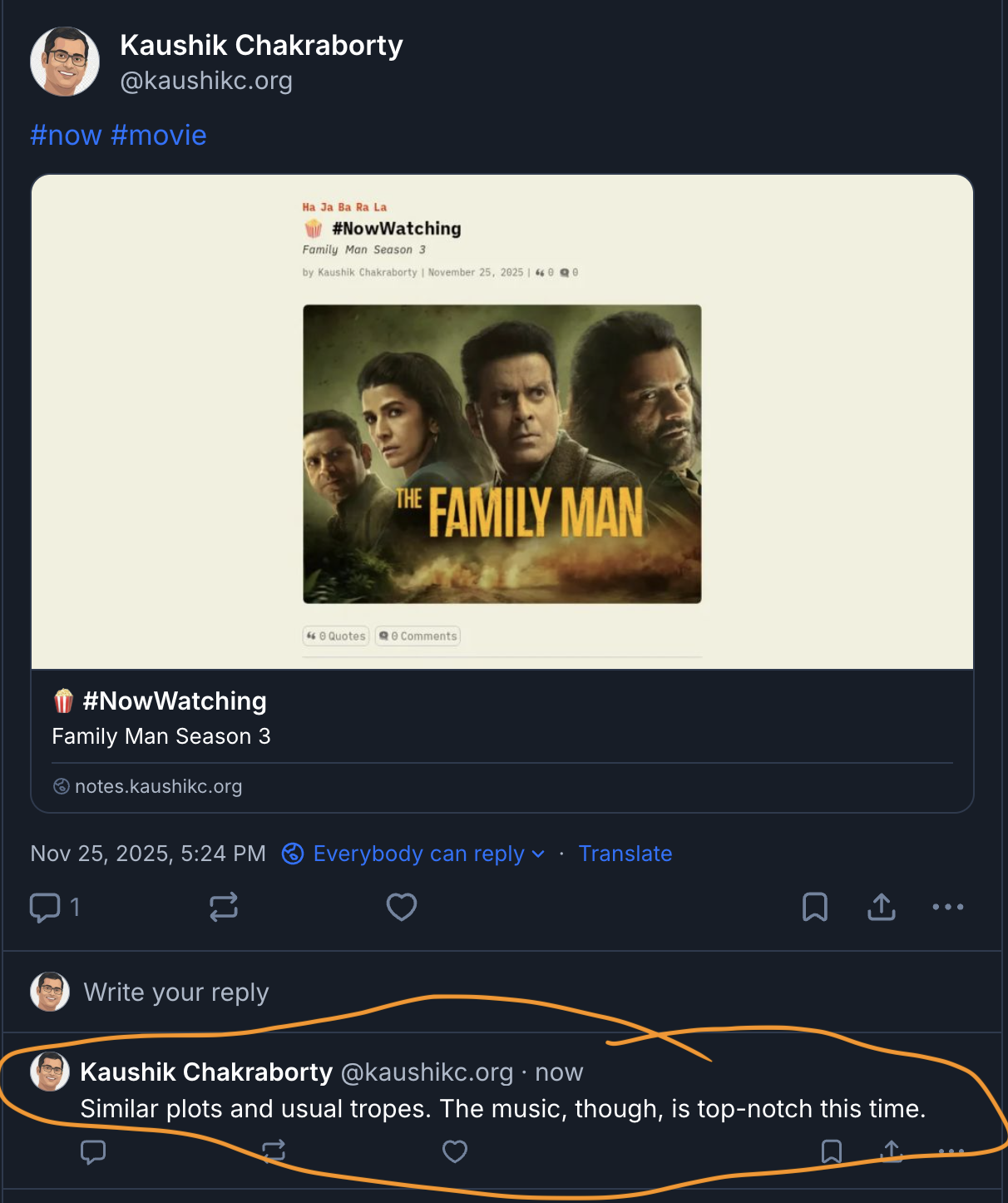This screenshot has width=1008, height=1203.
Task: Open Kaushik Chakraborty's profile avatar at top
Action: coord(65,62)
